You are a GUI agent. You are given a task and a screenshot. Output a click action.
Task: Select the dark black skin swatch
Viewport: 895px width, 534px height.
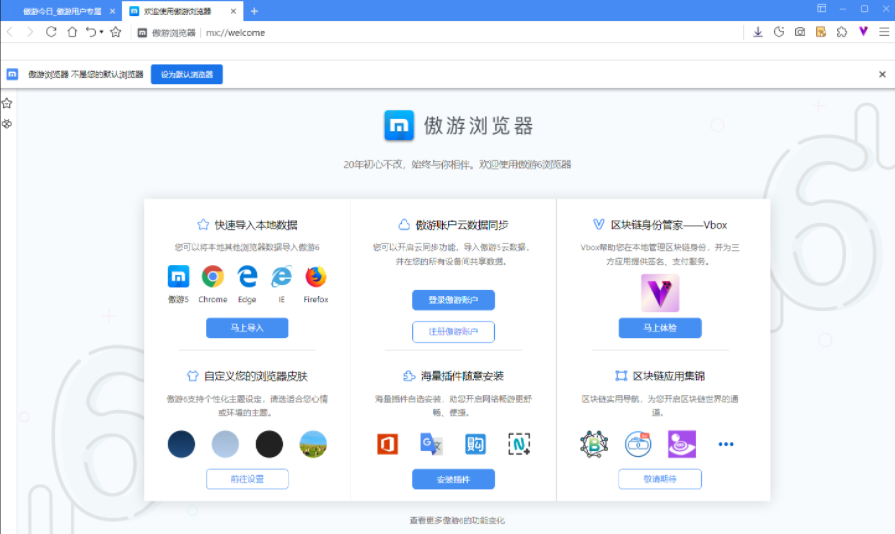coord(269,443)
